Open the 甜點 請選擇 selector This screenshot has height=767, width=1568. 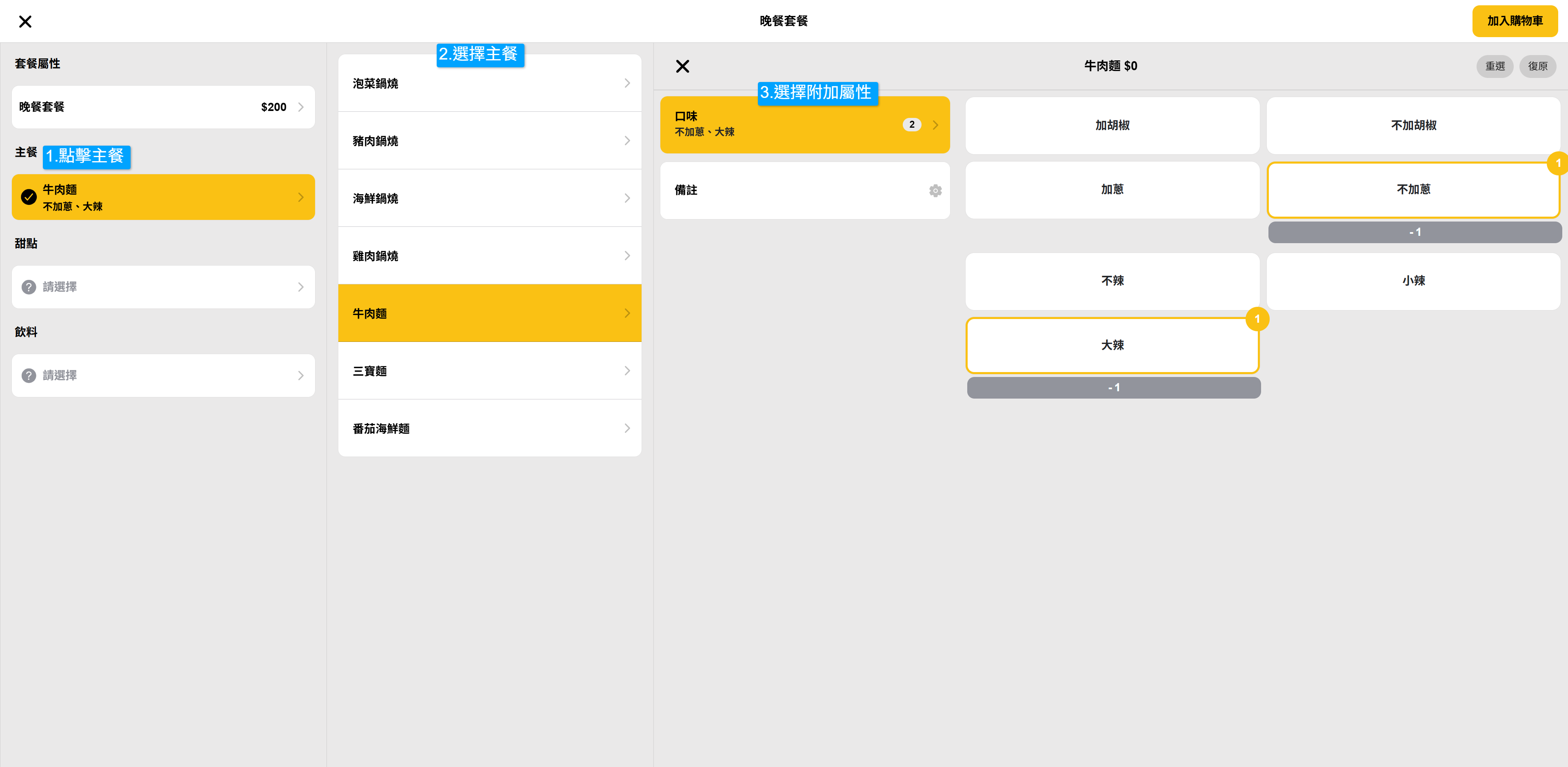pos(163,287)
